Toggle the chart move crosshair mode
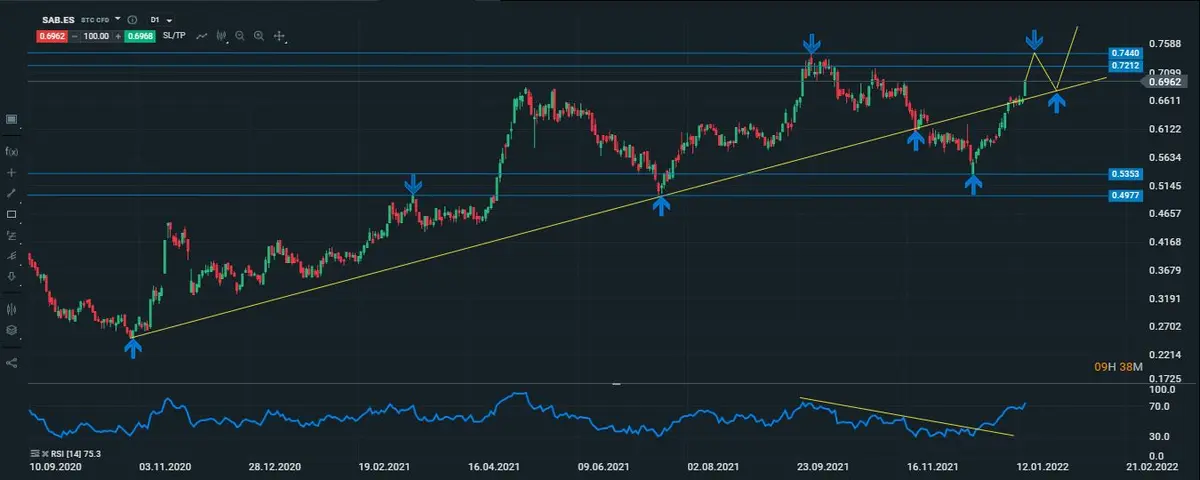Image resolution: width=1200 pixels, height=480 pixels. tap(280, 36)
